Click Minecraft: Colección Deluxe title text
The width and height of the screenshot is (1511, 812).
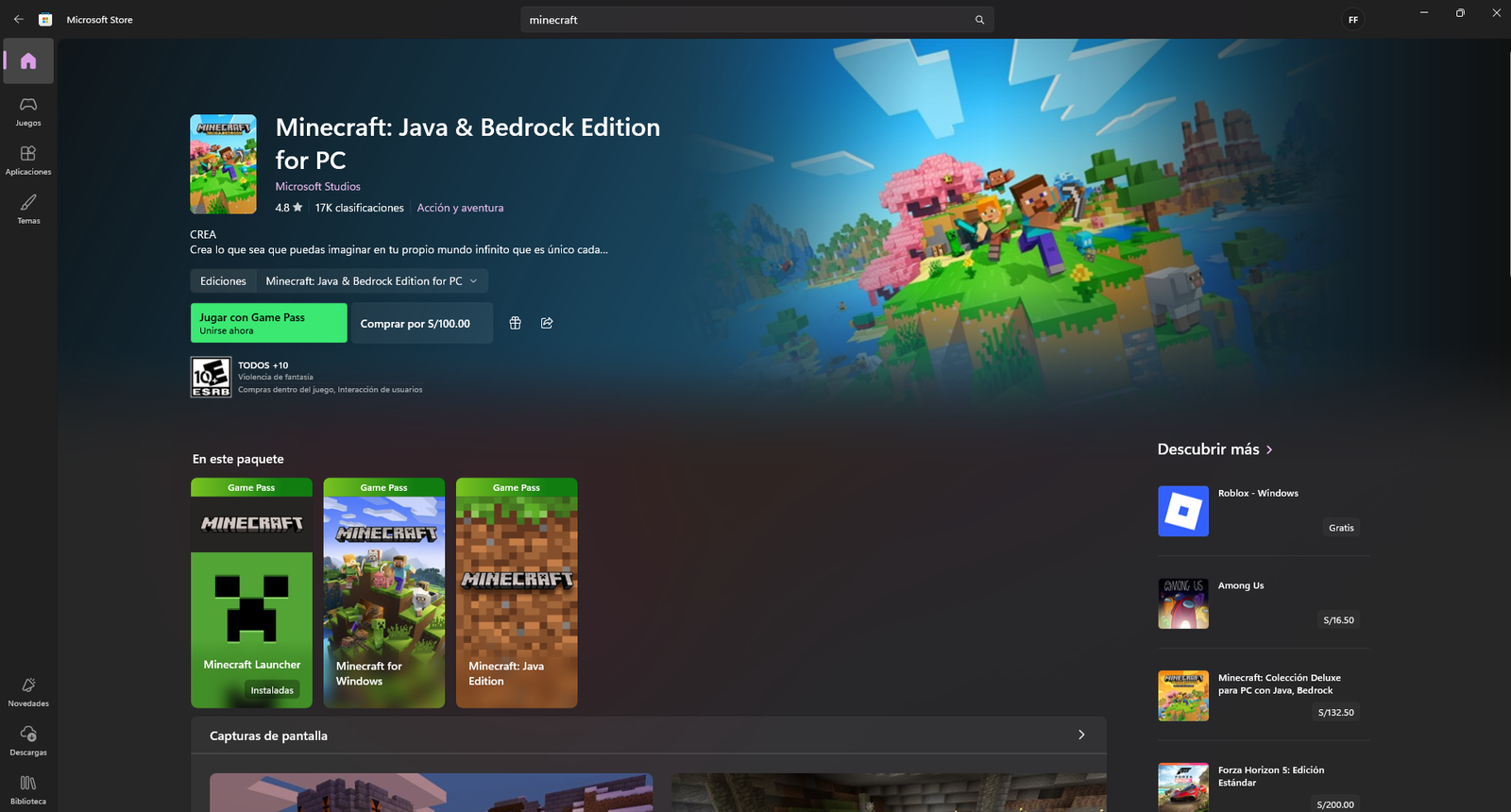point(1280,684)
